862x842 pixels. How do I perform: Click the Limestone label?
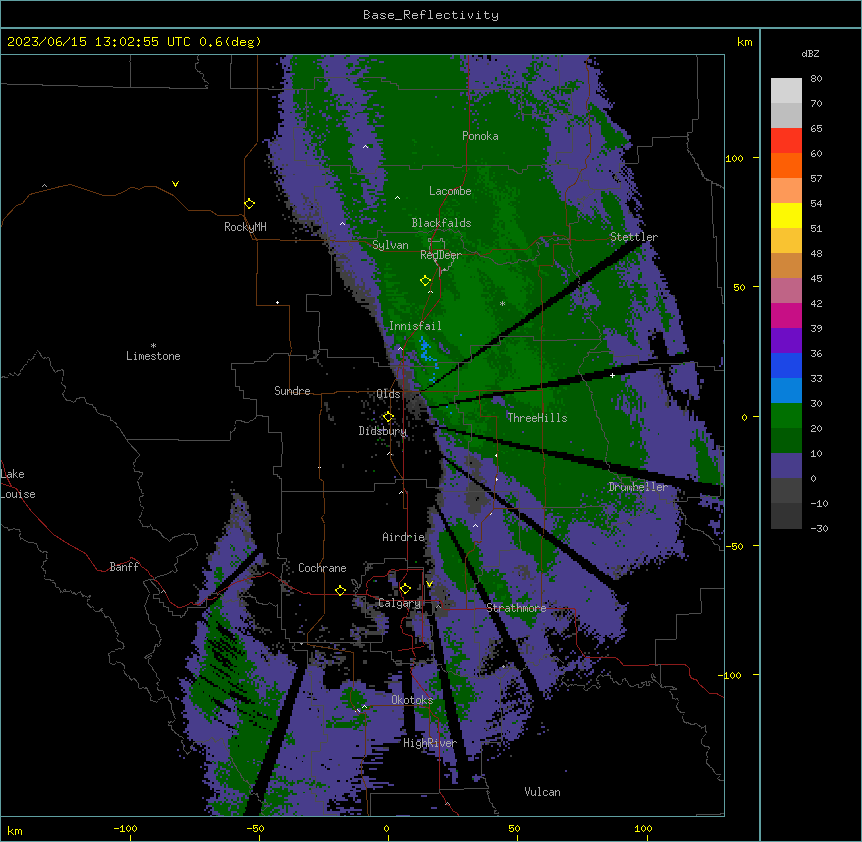coord(153,356)
